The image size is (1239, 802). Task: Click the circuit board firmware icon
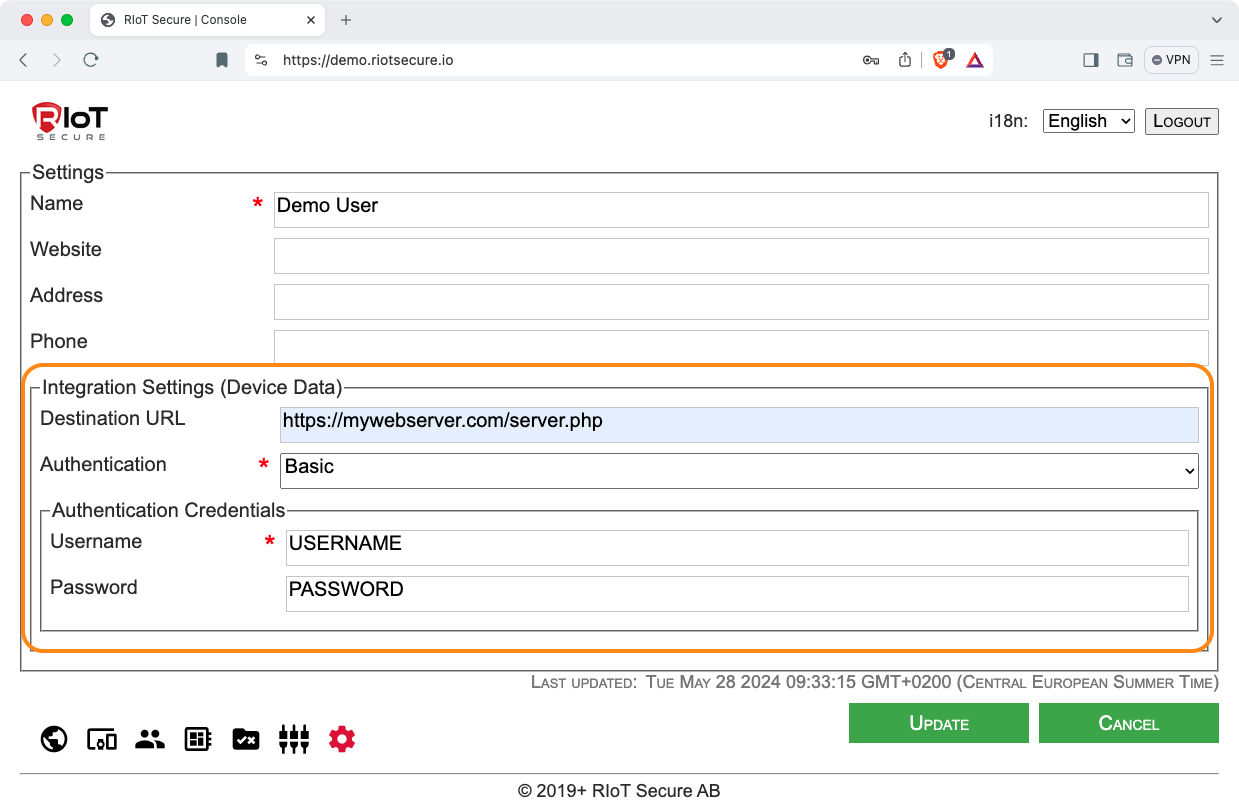pyautogui.click(x=198, y=739)
